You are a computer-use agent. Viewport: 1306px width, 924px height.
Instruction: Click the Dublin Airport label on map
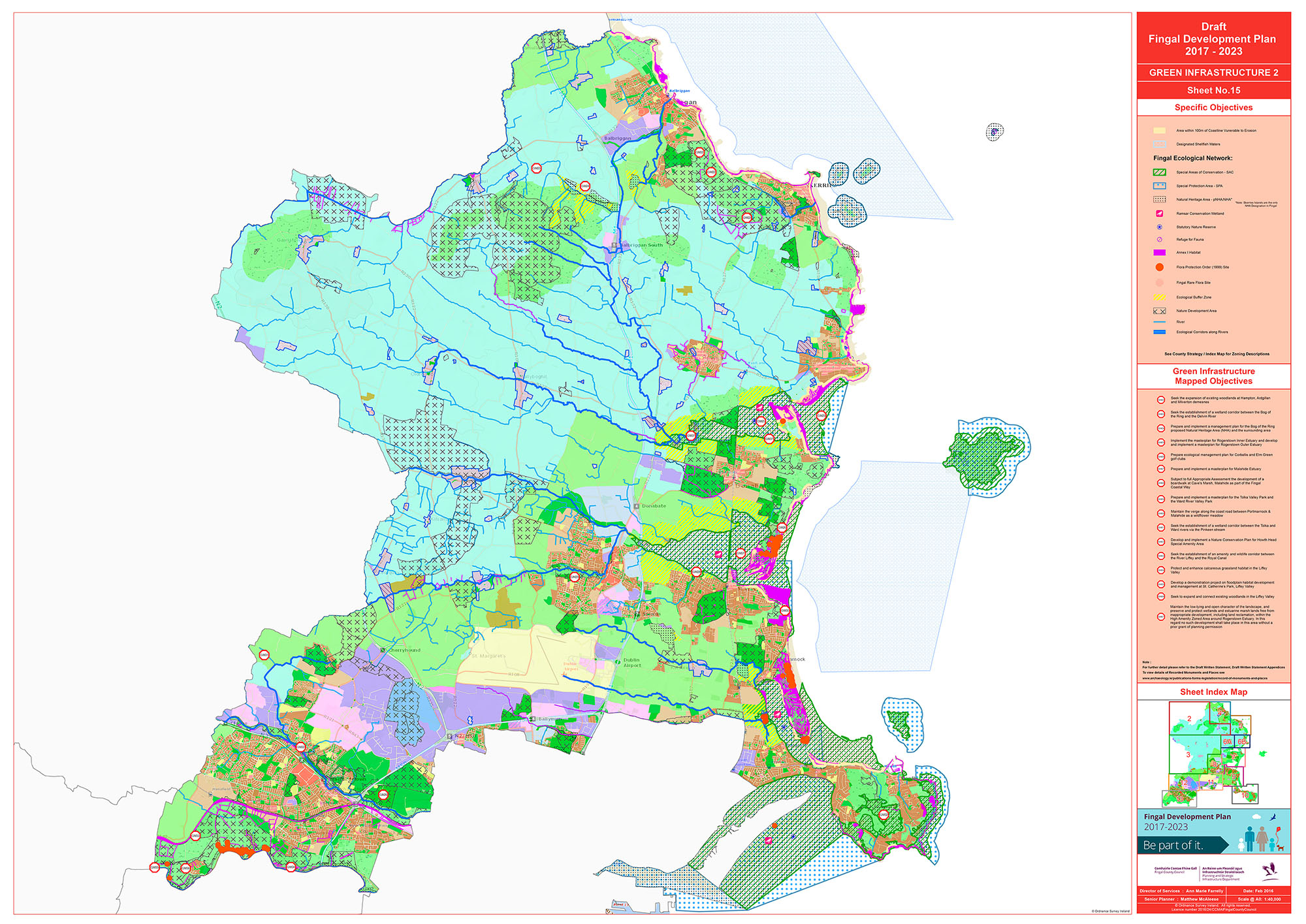click(631, 663)
